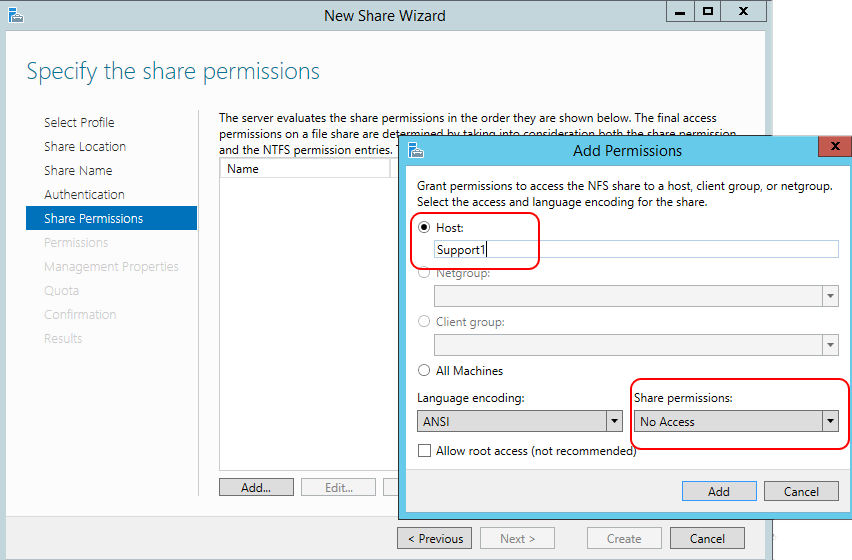
Task: Click the Name column header
Action: click(300, 169)
